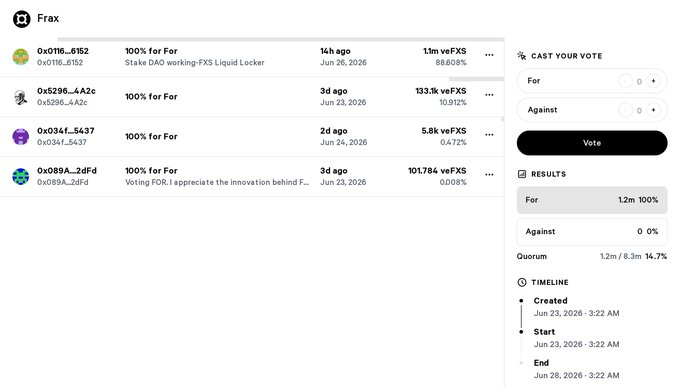Open avatar of voter 0x034f...5437
The height and width of the screenshot is (388, 680).
(x=20, y=137)
